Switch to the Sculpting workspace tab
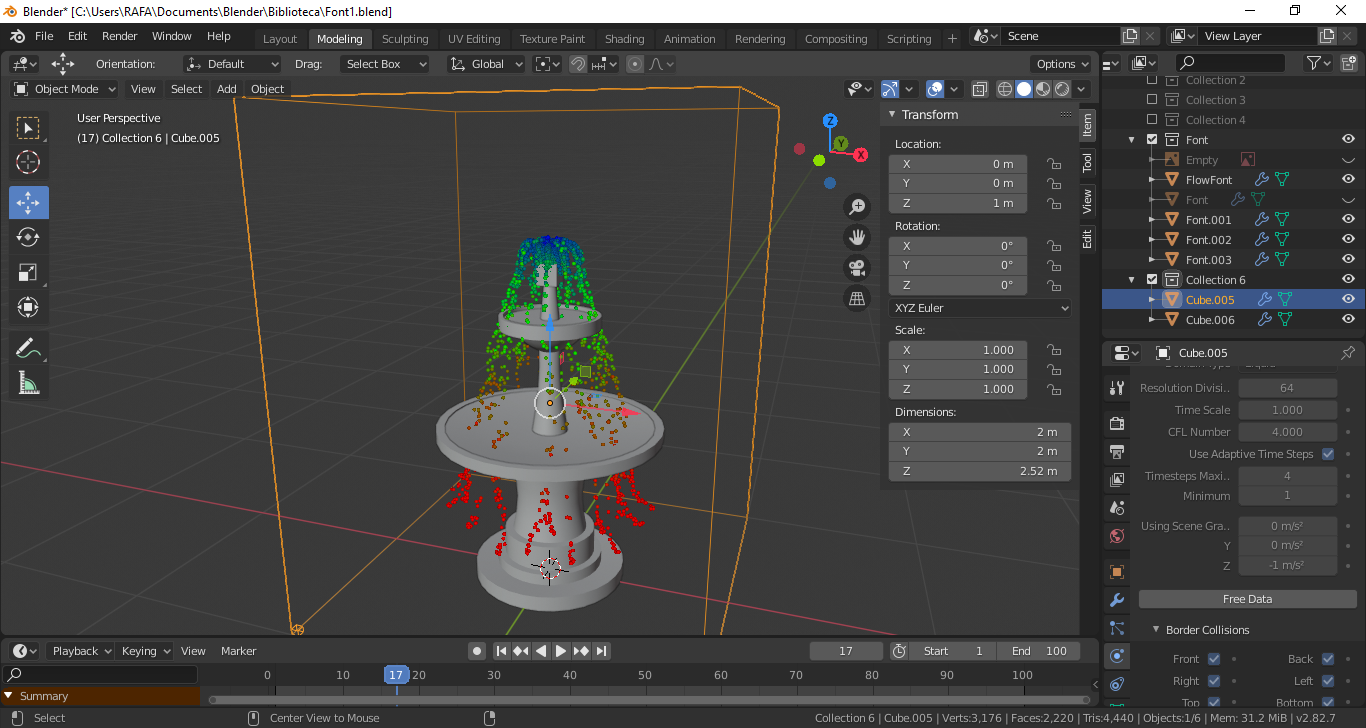The width and height of the screenshot is (1366, 728). click(x=405, y=39)
